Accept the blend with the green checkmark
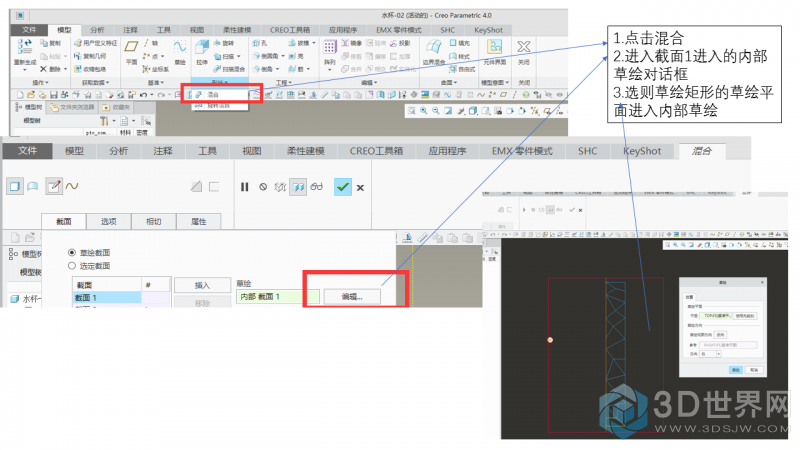Viewport: 800px width, 450px height. point(343,187)
